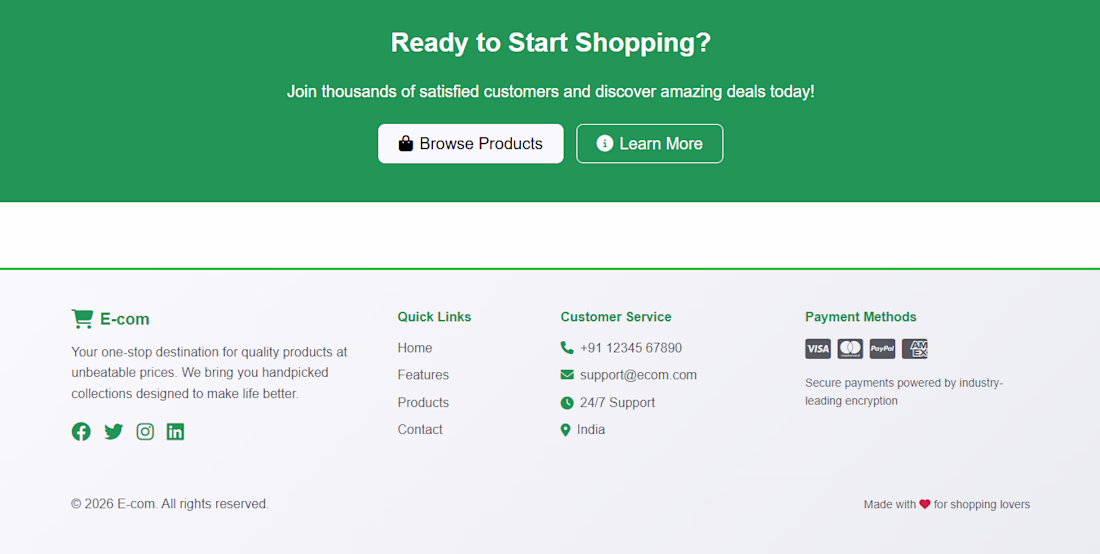Click the location pin icon beside India

click(x=565, y=430)
